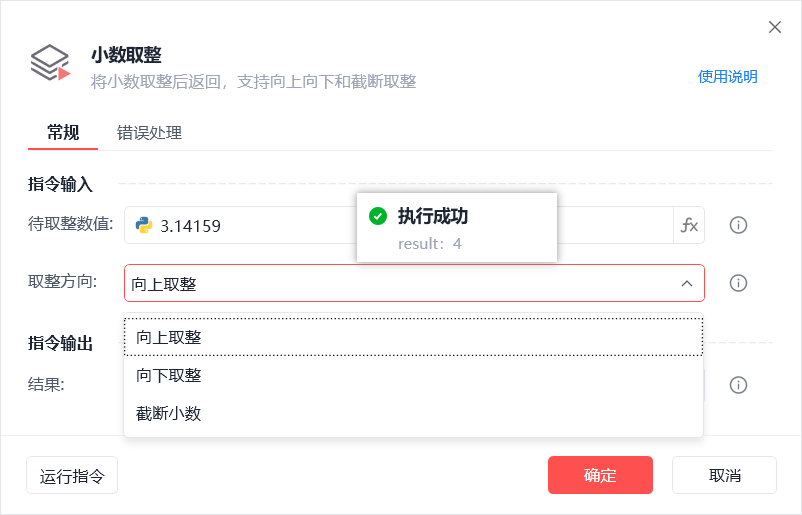Show info for 待取整数值
This screenshot has height=515, width=802.
click(x=738, y=225)
